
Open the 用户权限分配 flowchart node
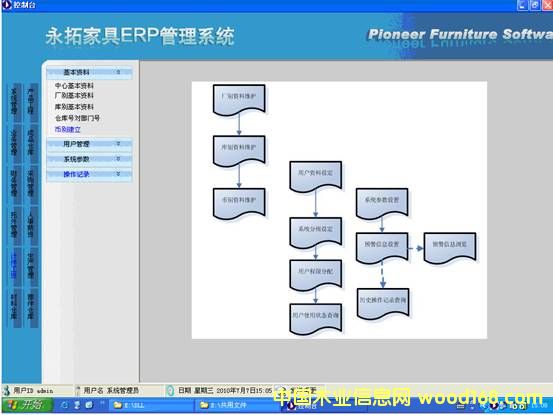pyautogui.click(x=316, y=275)
